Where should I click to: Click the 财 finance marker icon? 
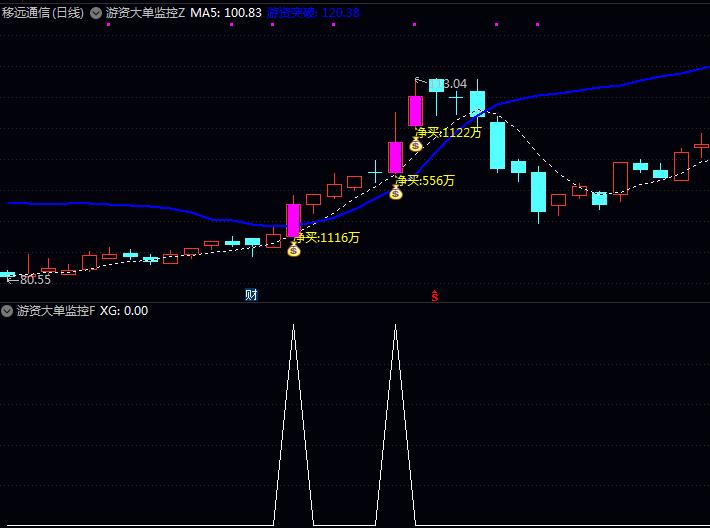coord(251,295)
